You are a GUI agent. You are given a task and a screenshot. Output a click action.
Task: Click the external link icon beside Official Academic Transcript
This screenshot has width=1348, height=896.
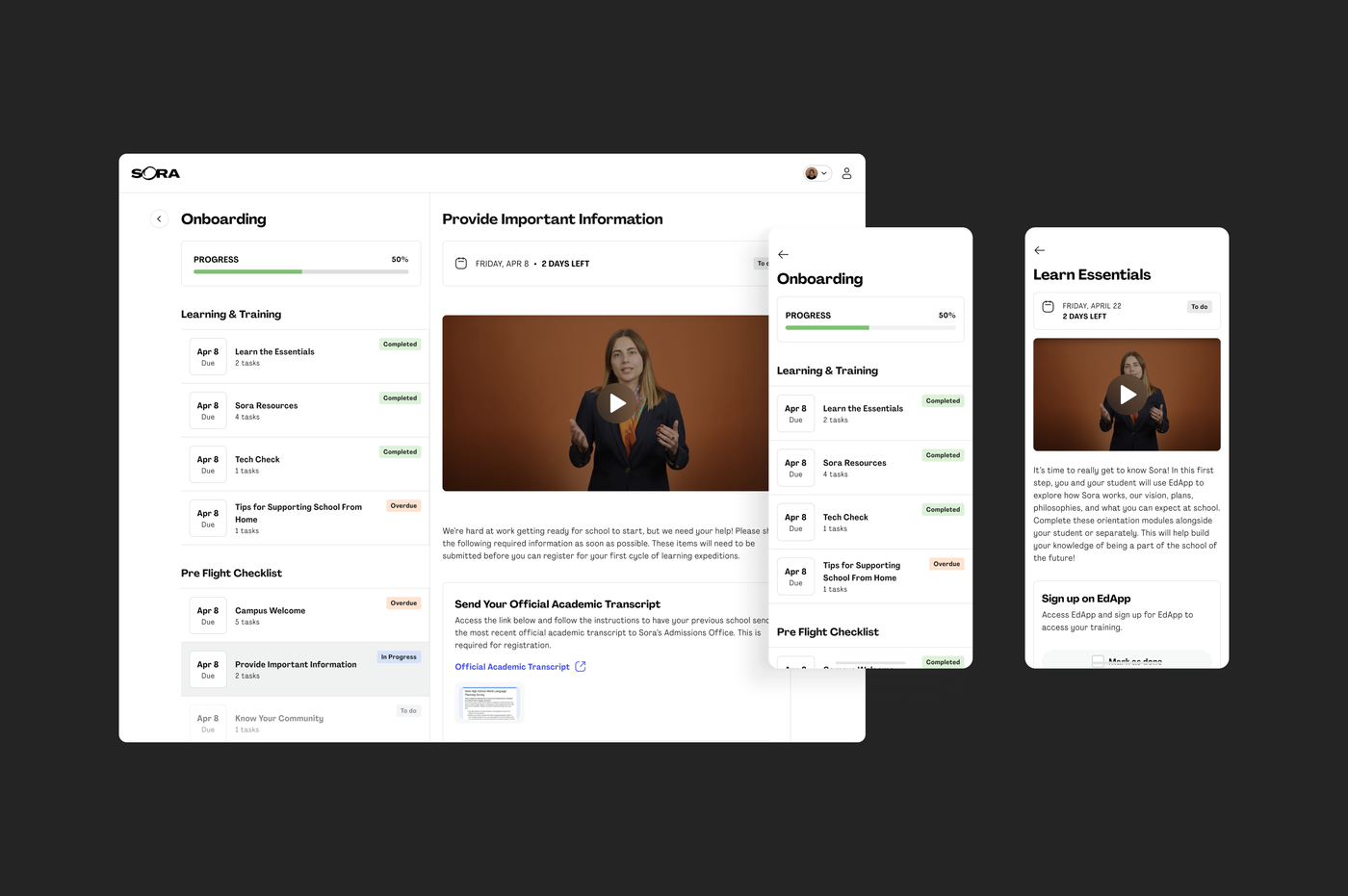coord(581,667)
